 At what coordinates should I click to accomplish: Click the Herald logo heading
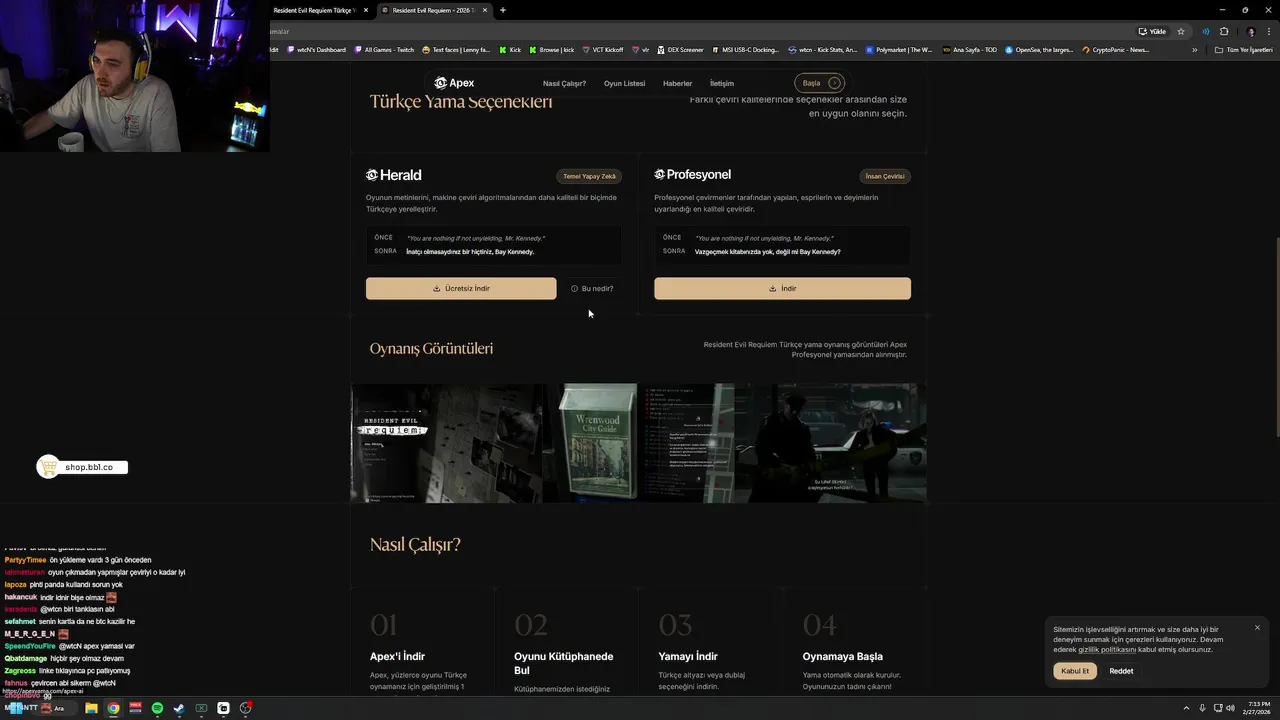click(394, 175)
